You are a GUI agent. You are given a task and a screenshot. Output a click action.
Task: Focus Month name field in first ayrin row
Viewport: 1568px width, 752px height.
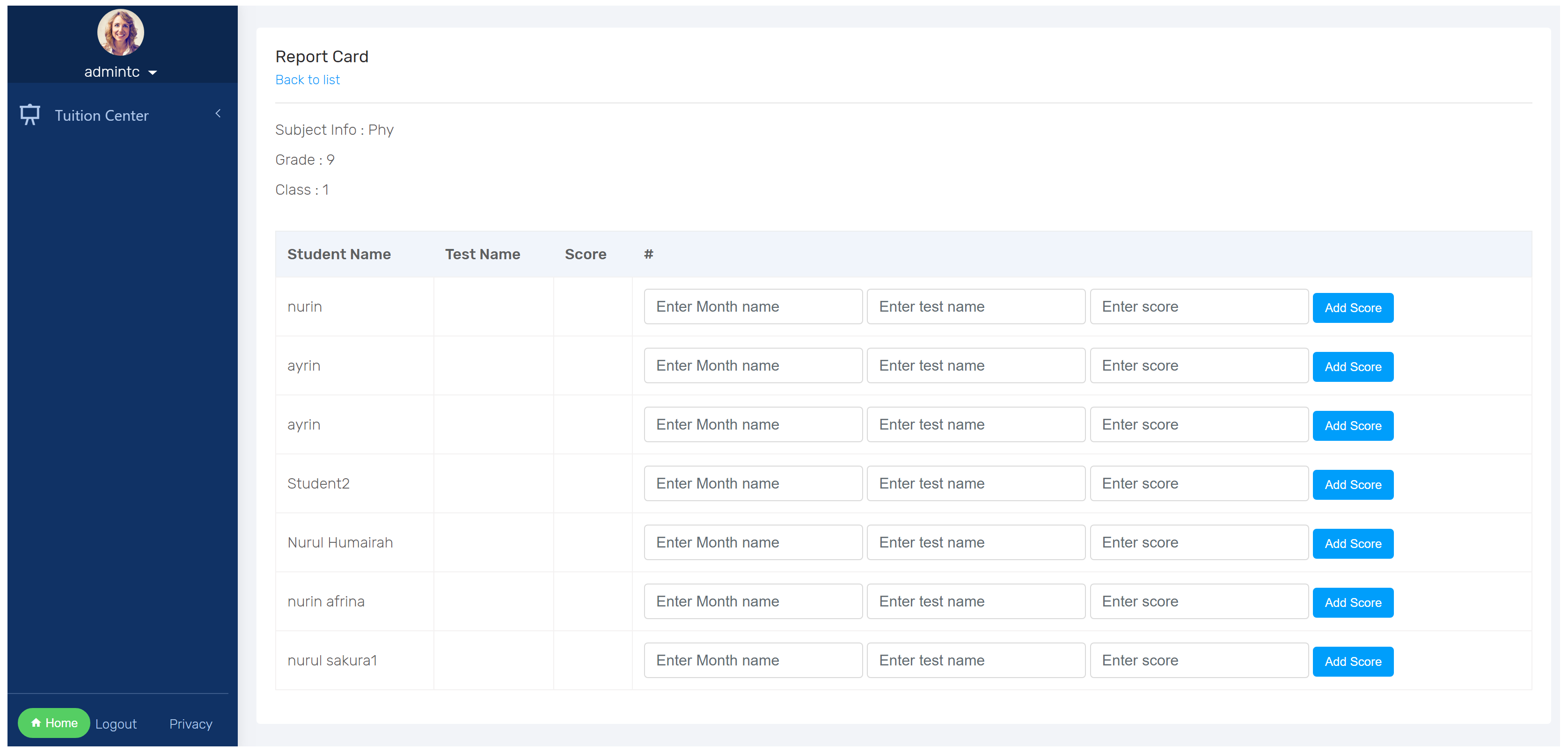[x=753, y=365]
